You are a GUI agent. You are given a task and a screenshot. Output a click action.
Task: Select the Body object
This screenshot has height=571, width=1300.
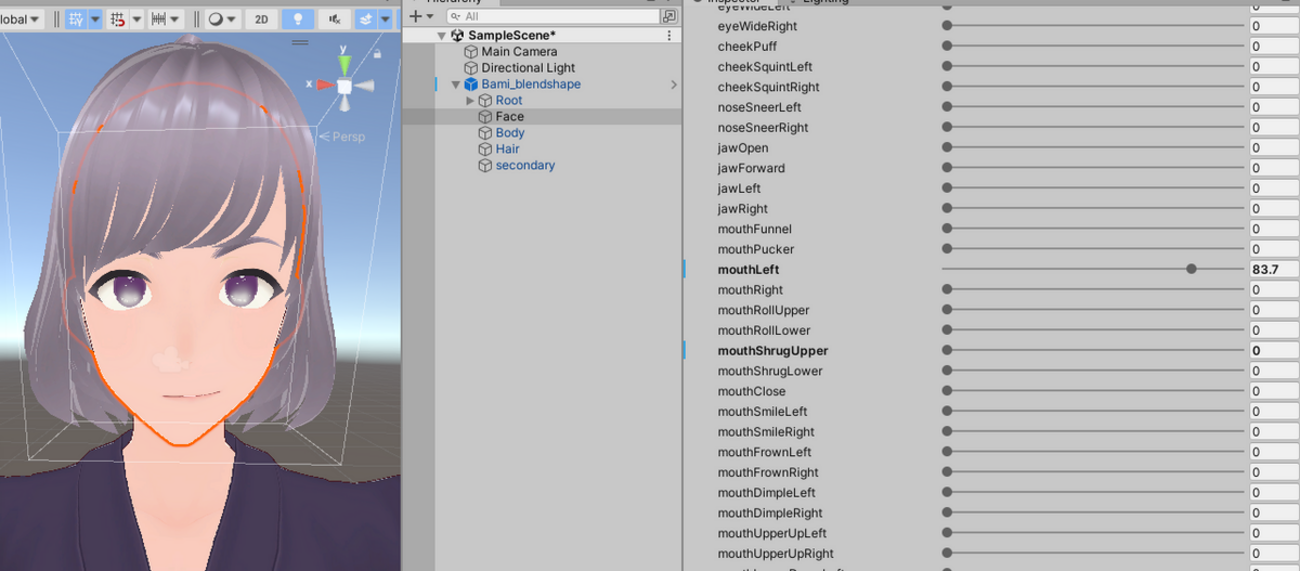(x=509, y=132)
